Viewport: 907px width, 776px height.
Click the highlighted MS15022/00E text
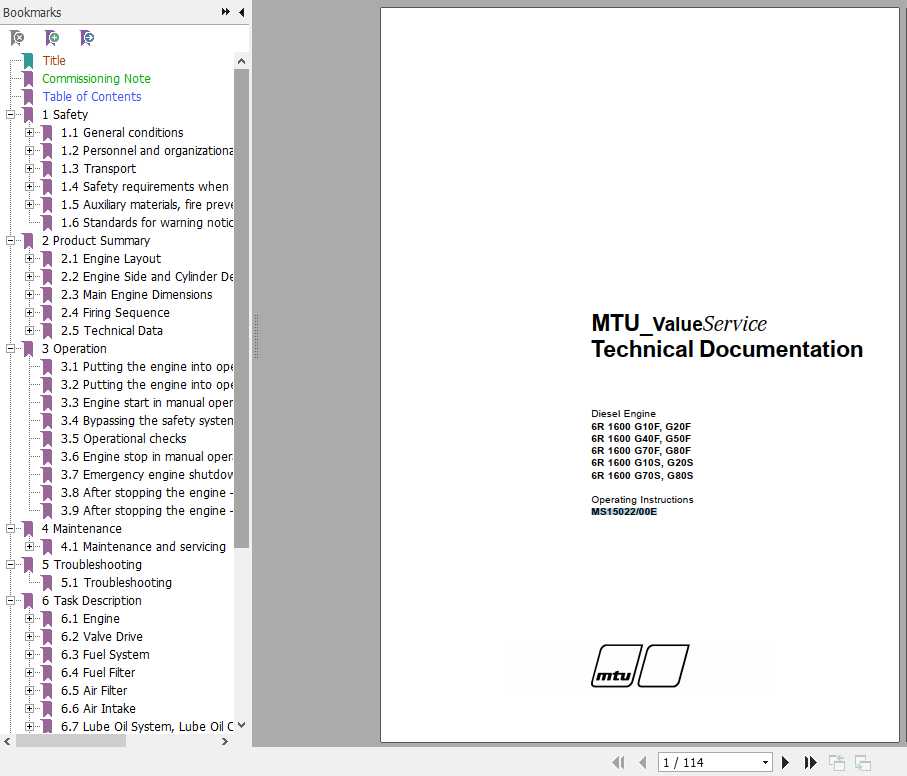624,511
